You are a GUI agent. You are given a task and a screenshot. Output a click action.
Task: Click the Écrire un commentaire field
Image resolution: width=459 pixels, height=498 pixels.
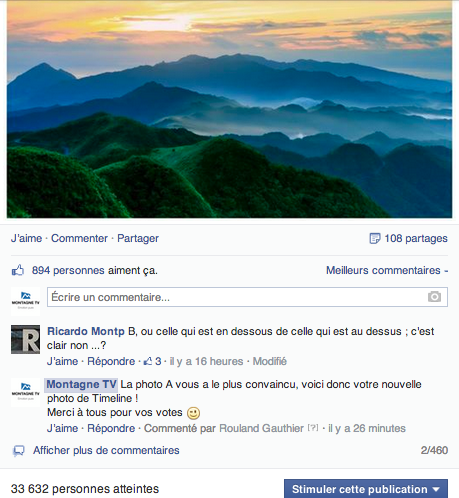(x=247, y=297)
